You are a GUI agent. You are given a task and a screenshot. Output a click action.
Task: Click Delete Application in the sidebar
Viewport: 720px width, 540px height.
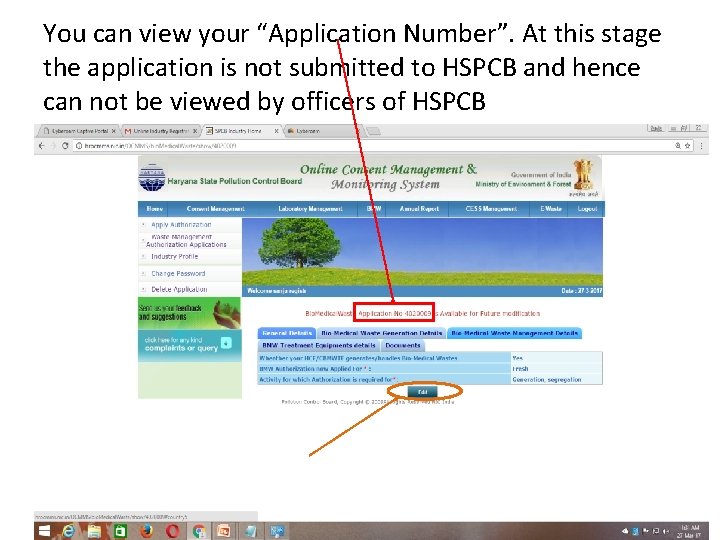tap(179, 289)
